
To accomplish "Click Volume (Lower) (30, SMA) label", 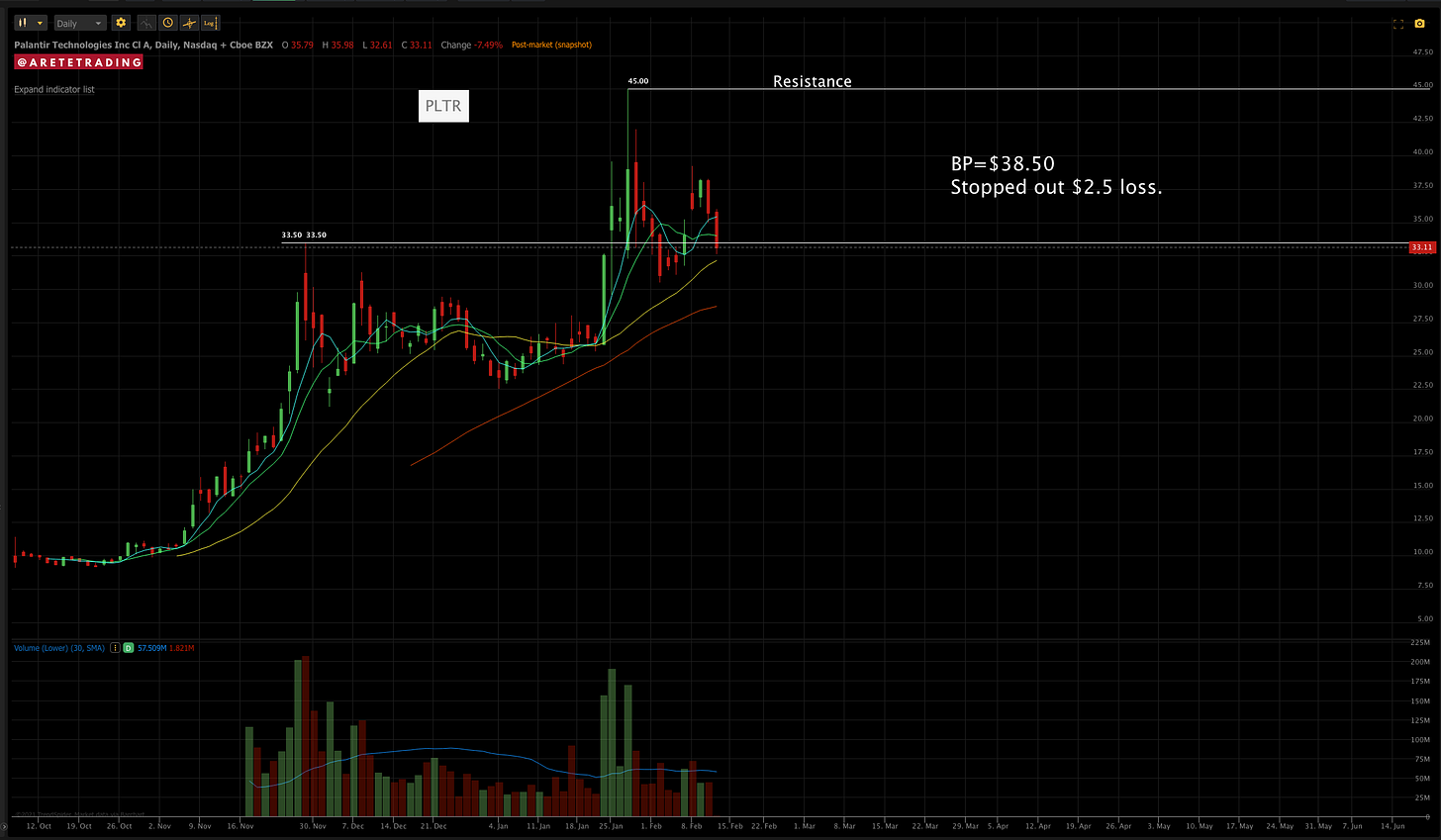I will point(59,648).
